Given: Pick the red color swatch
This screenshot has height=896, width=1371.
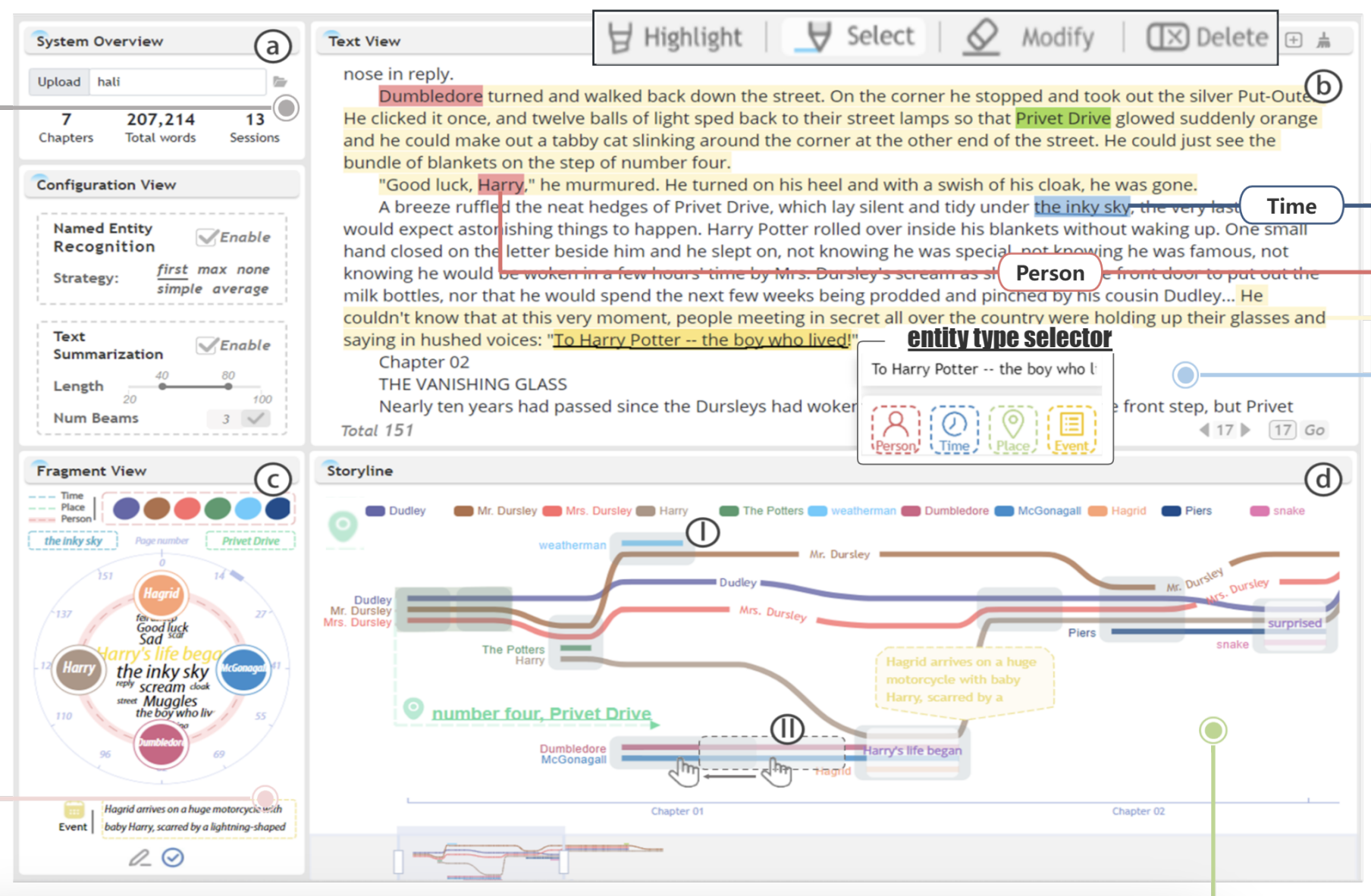Looking at the screenshot, I should [187, 508].
